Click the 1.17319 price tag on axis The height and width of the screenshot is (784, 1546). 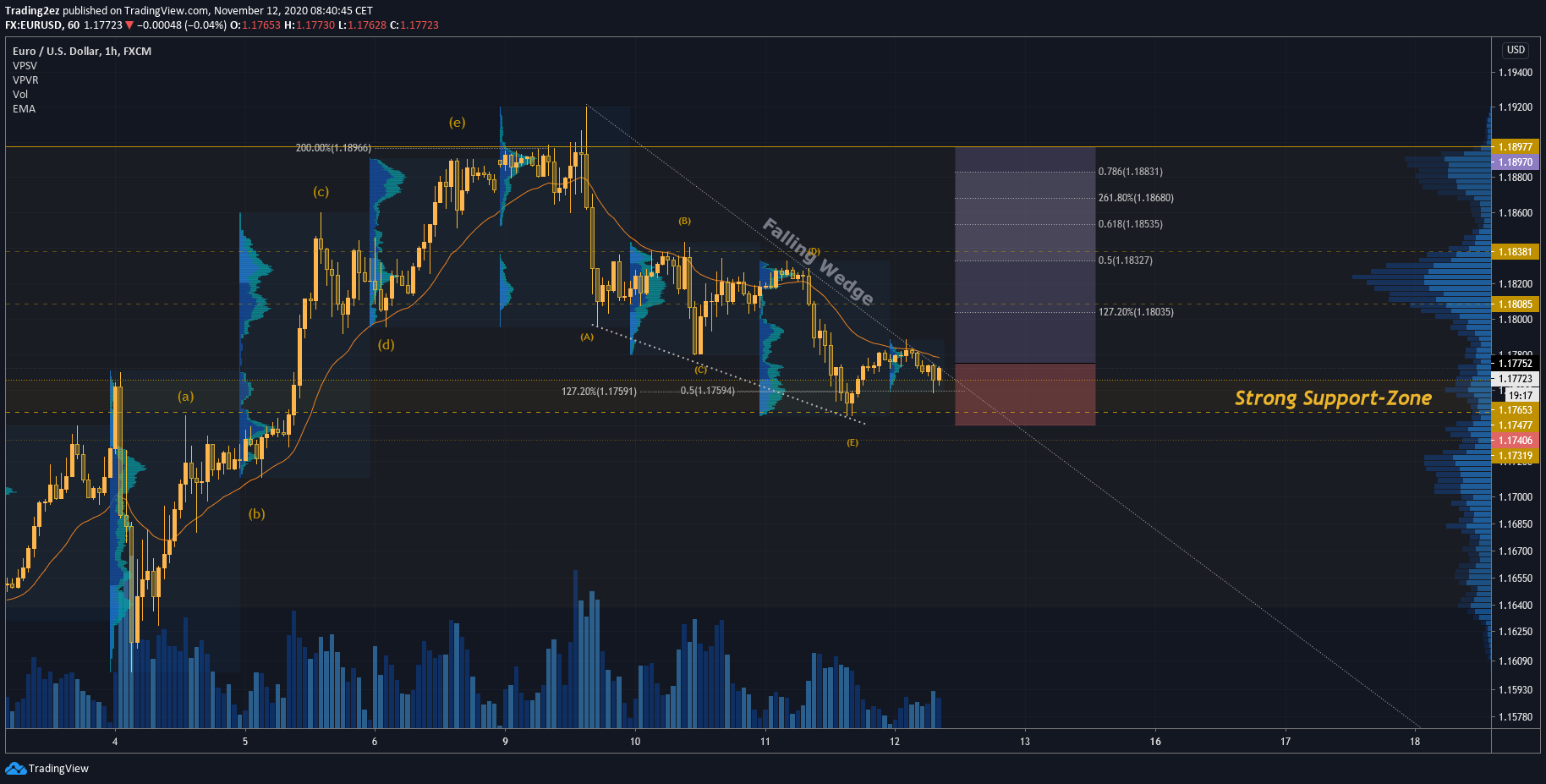pyautogui.click(x=1515, y=456)
